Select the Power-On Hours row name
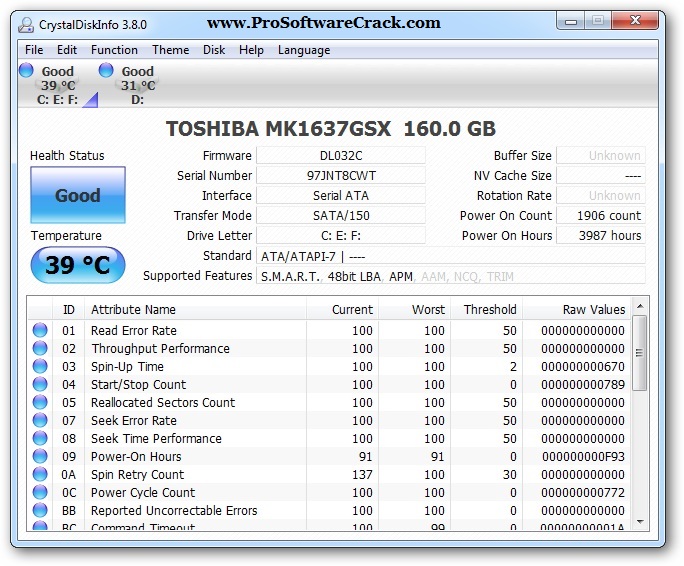Viewport: 684px width, 566px height. pos(136,456)
